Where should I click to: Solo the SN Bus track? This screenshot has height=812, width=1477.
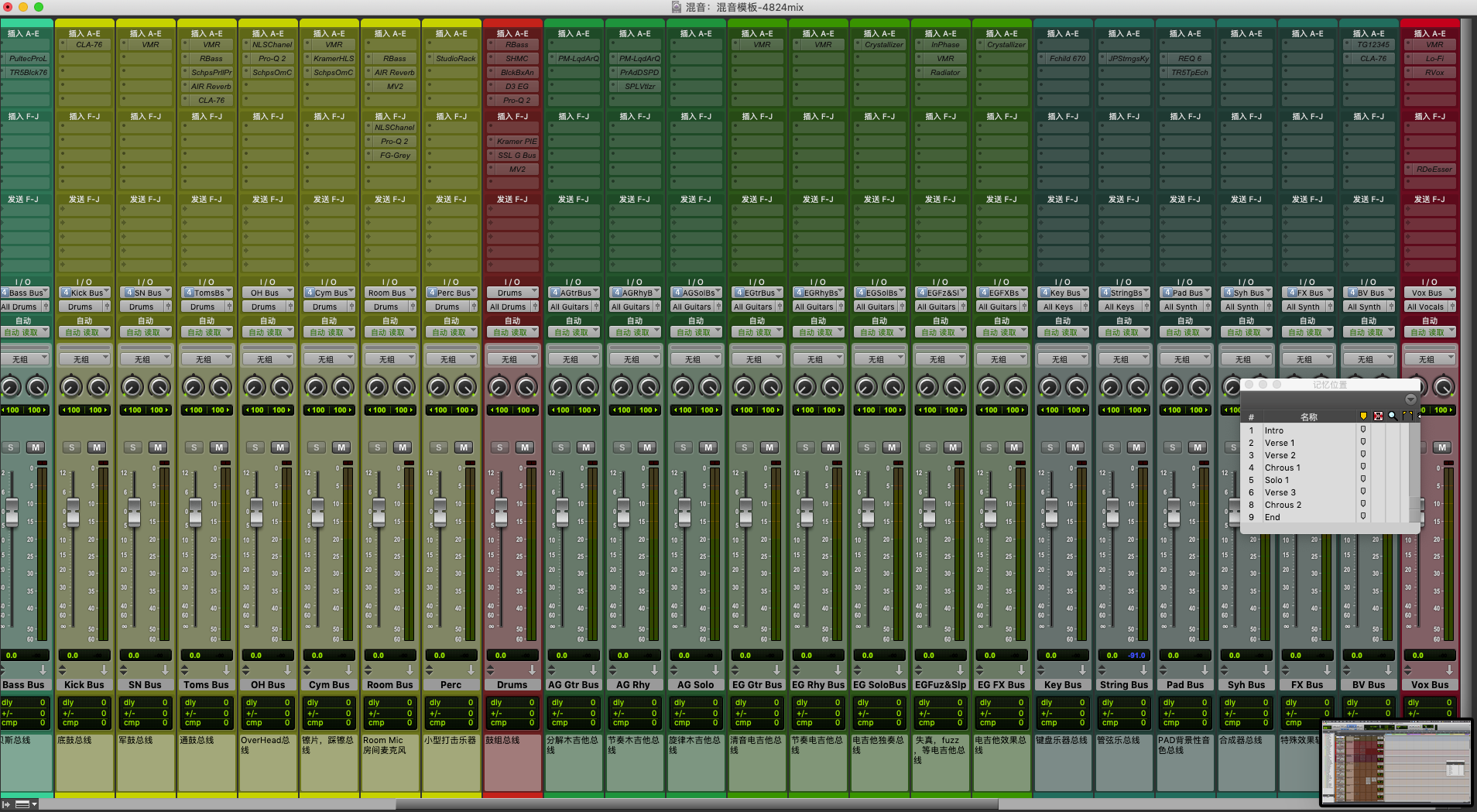tap(133, 447)
